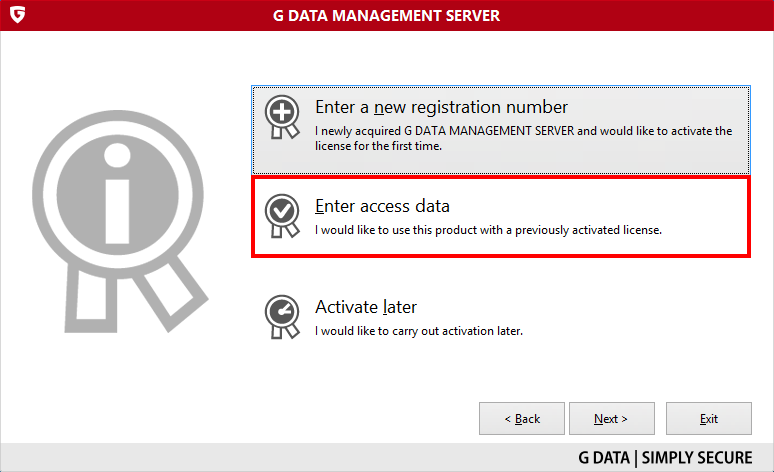Viewport: 774px width, 472px height.
Task: Click the white letter i inside large badge
Action: 117,194
